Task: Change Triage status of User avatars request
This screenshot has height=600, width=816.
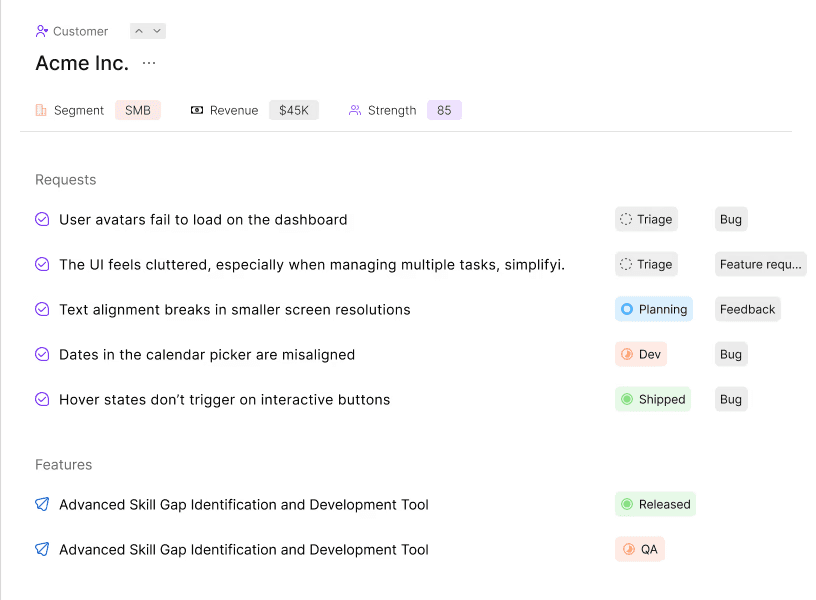Action: pyautogui.click(x=646, y=220)
